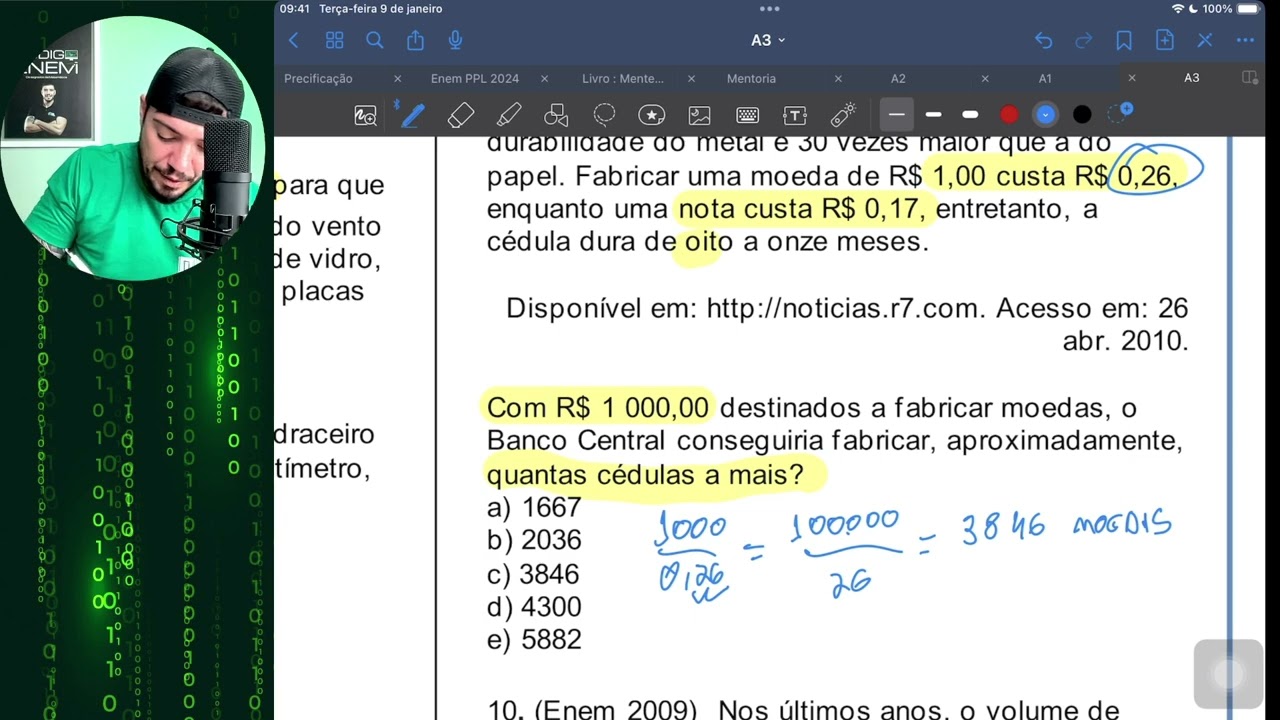Insert an image with photo tool
The image size is (1280, 720).
coord(699,115)
